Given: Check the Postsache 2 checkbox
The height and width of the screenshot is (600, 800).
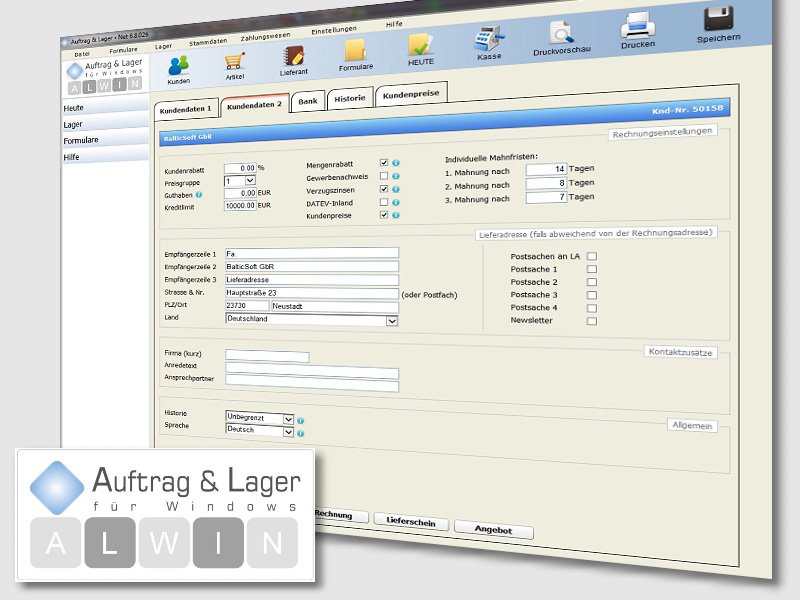Looking at the screenshot, I should pyautogui.click(x=592, y=282).
